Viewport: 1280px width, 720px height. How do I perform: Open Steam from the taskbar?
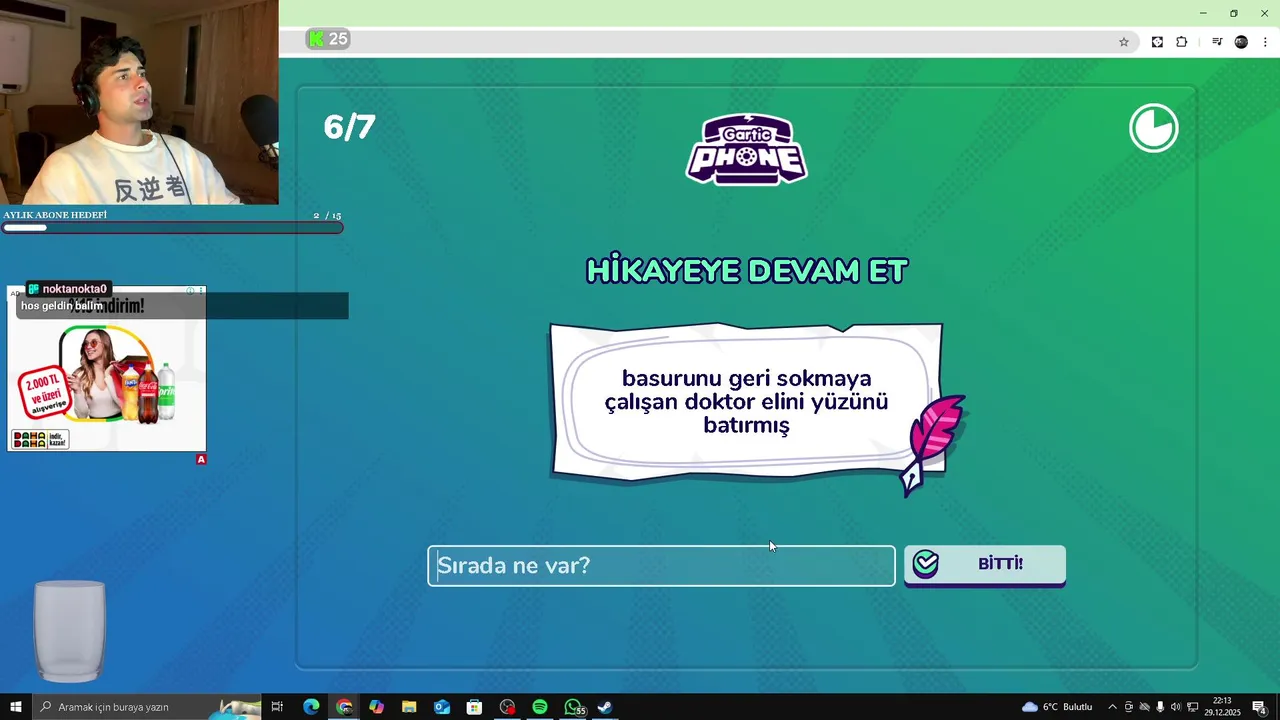point(605,707)
